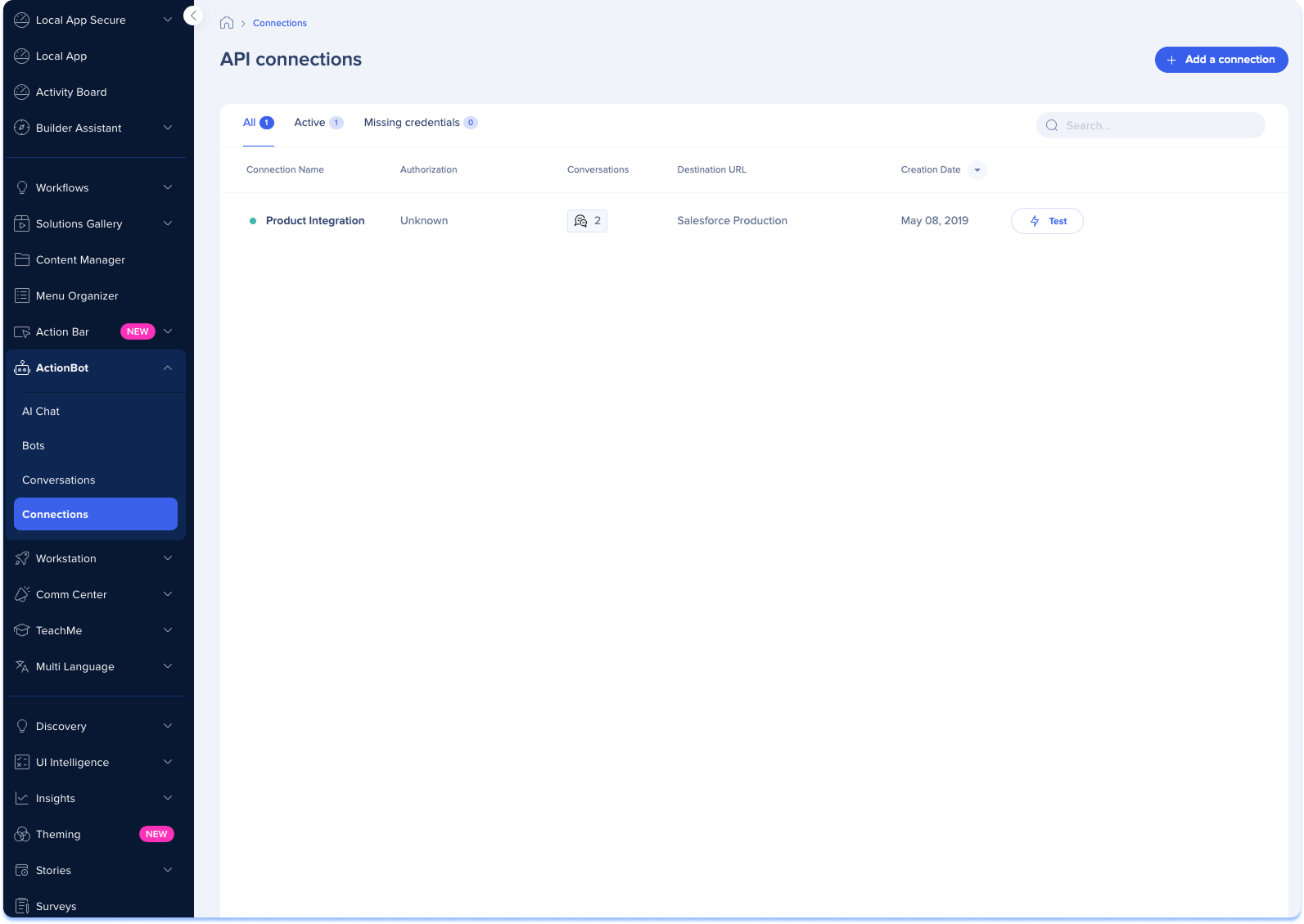Image resolution: width=1304 pixels, height=924 pixels.
Task: Click the ActionBot robot icon
Action: (22, 368)
